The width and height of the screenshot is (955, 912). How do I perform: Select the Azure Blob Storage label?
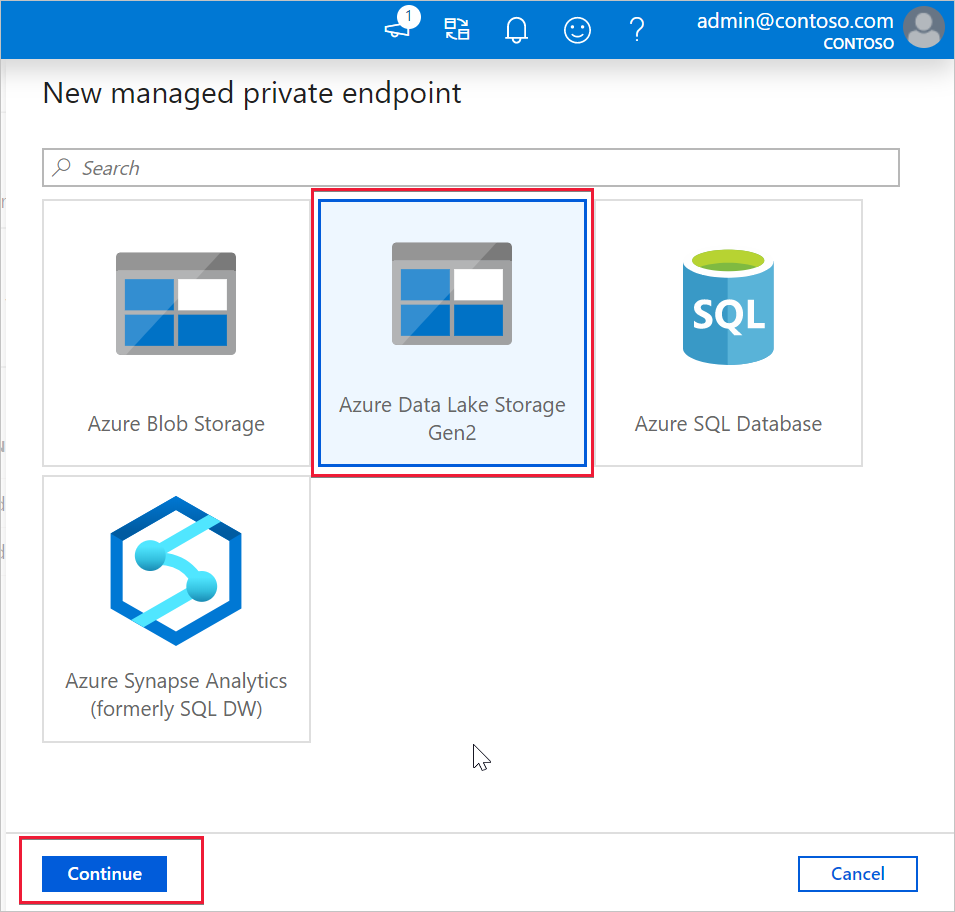pyautogui.click(x=176, y=424)
